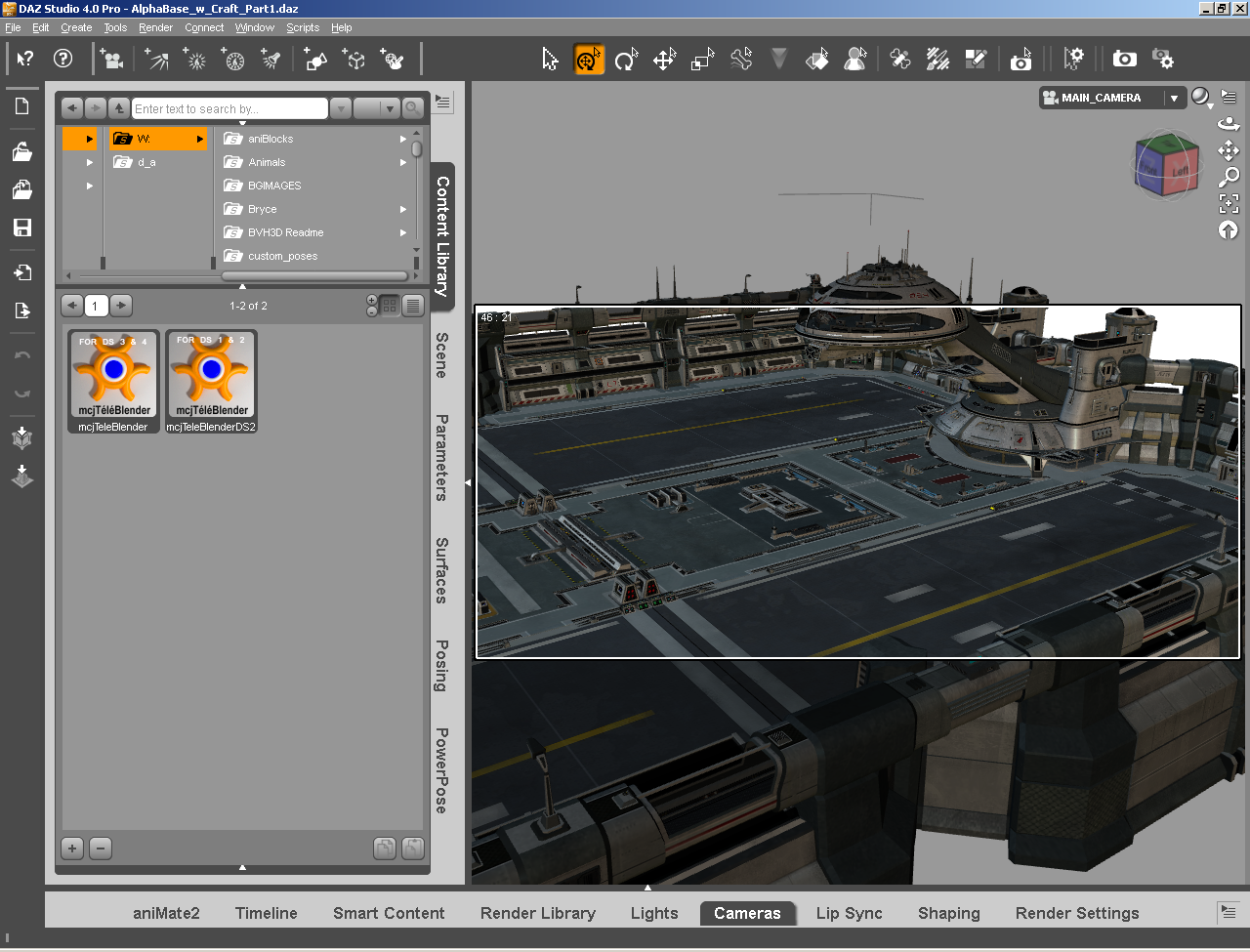This screenshot has height=952, width=1250.
Task: Click the Create New Camera icon
Action: [x=113, y=60]
